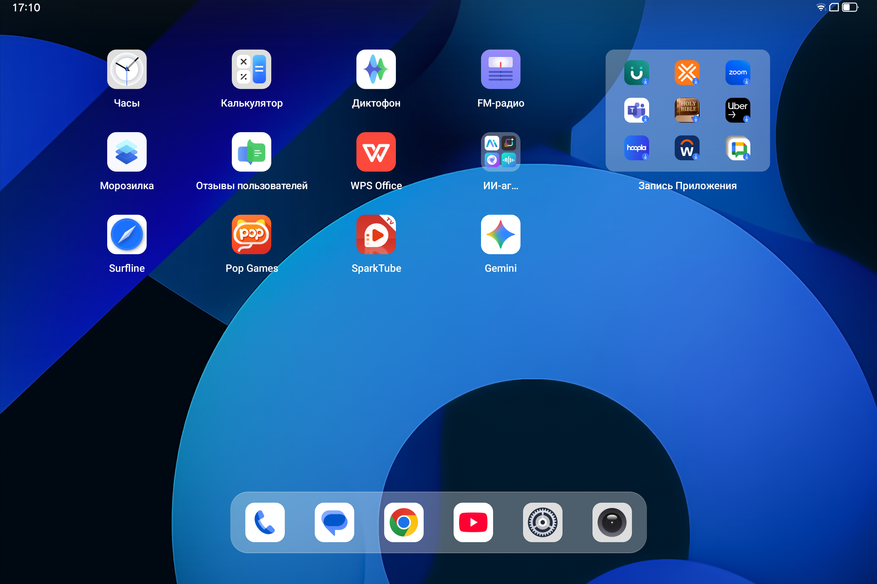This screenshot has height=584, width=877.
Task: Tap the battery indicator icon
Action: click(850, 7)
